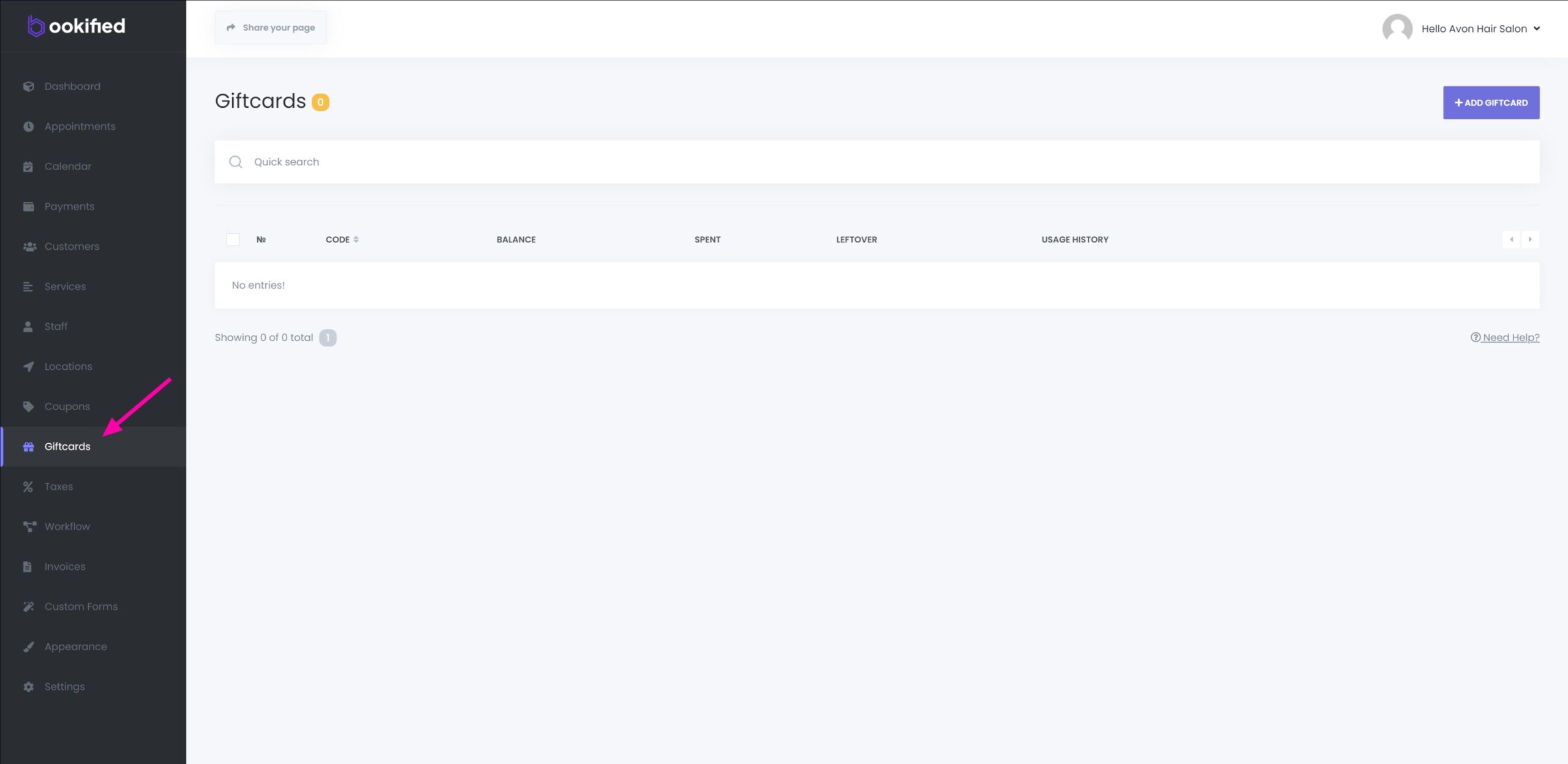The image size is (1568, 764).
Task: Click the 'Showing 0 of 0 total' text
Action: click(x=264, y=337)
